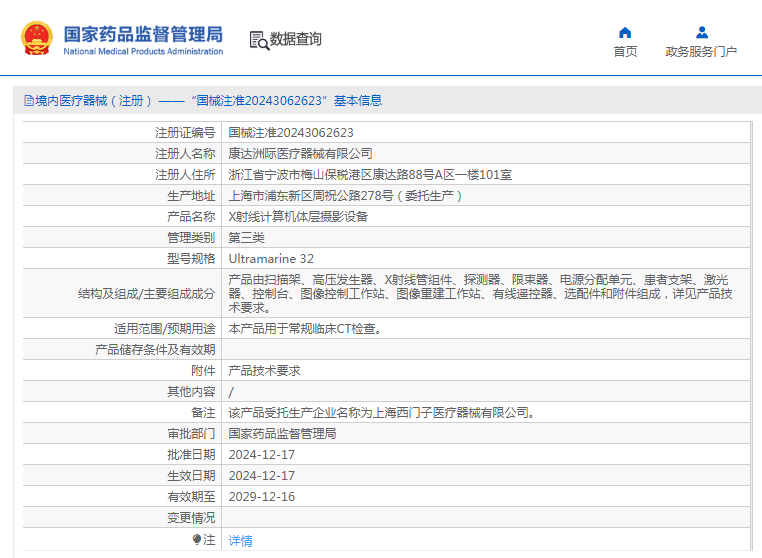Click the 注册证编号 row label
The image size is (762, 558).
pos(185,133)
